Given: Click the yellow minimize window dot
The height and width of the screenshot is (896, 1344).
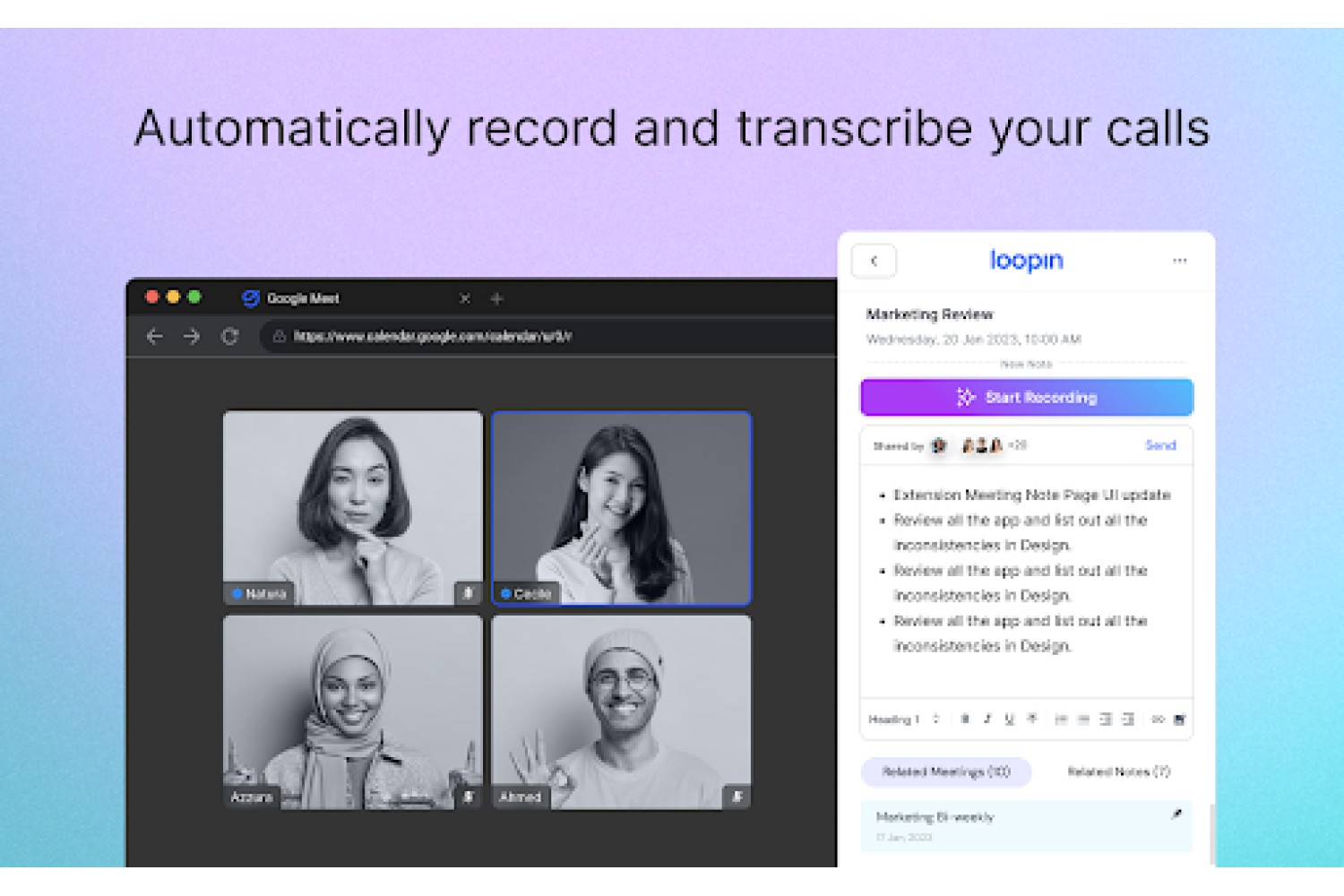Looking at the screenshot, I should point(173,297).
